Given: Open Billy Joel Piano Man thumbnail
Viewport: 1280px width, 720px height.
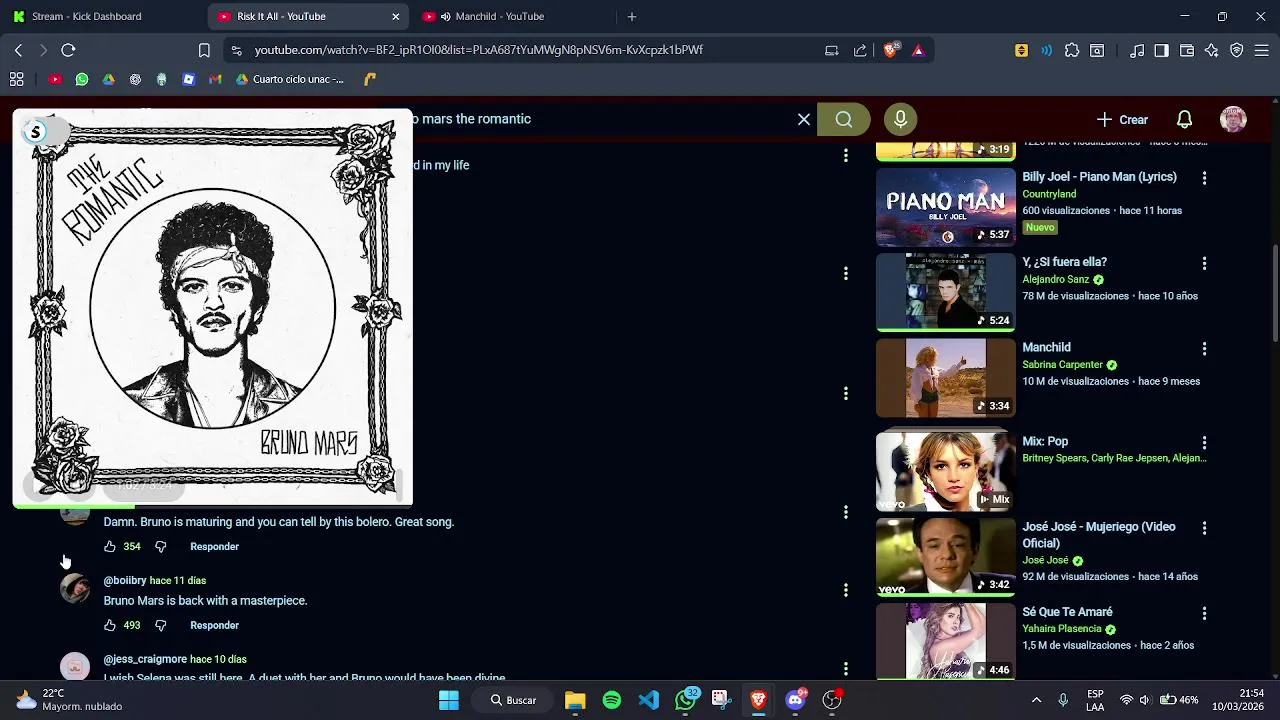Looking at the screenshot, I should tap(946, 207).
